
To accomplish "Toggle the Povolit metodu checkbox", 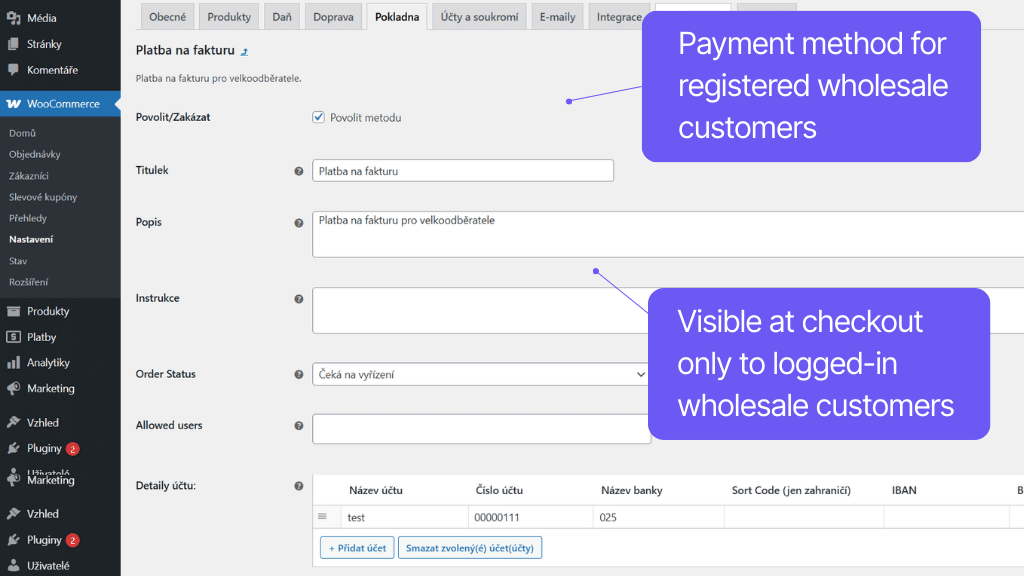I will (x=318, y=117).
